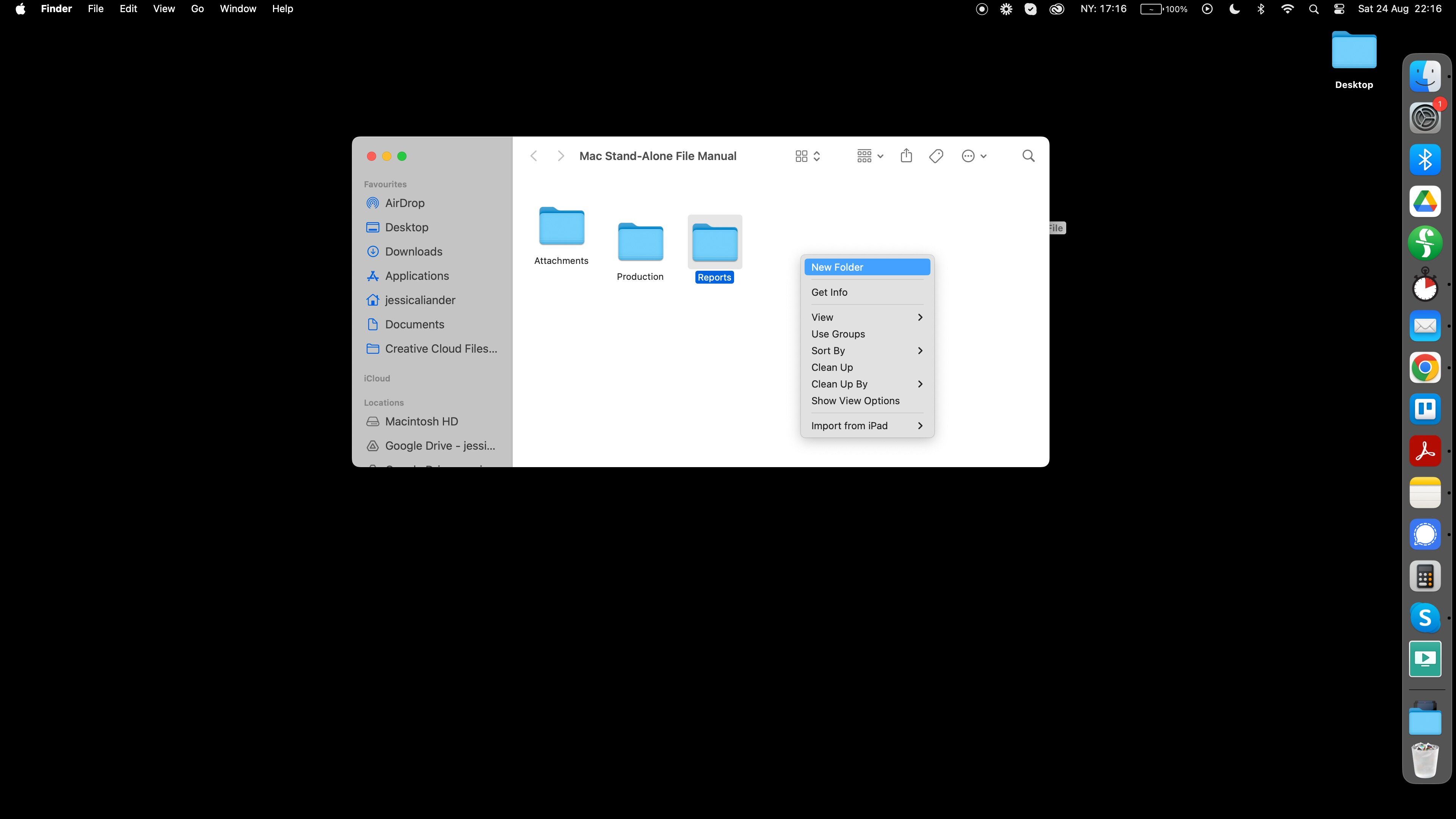This screenshot has height=819, width=1456.
Task: Open the Go menu in menu bar
Action: 197,9
